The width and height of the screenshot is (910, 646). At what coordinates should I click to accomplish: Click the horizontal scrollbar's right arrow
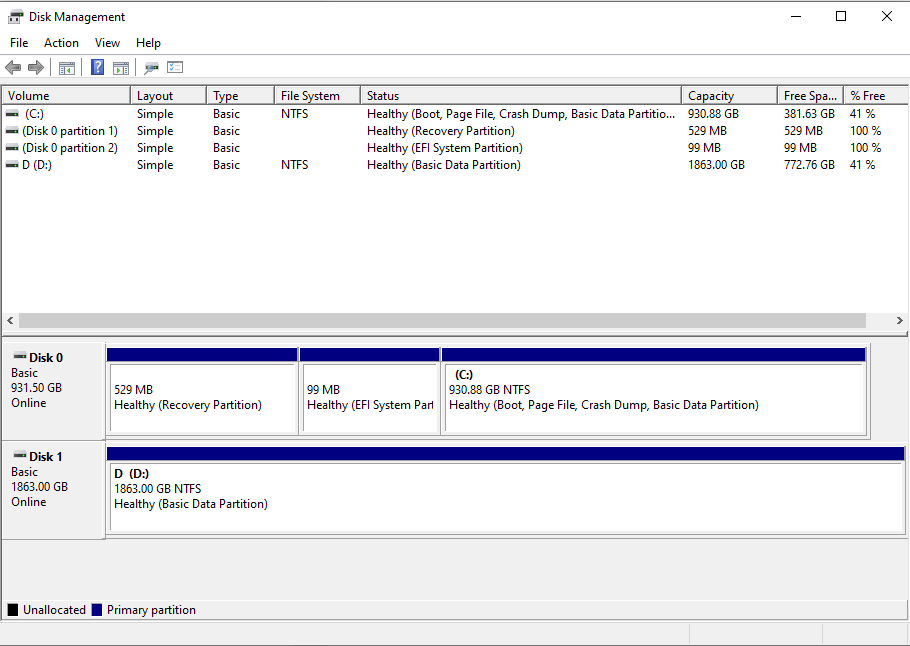[x=900, y=320]
